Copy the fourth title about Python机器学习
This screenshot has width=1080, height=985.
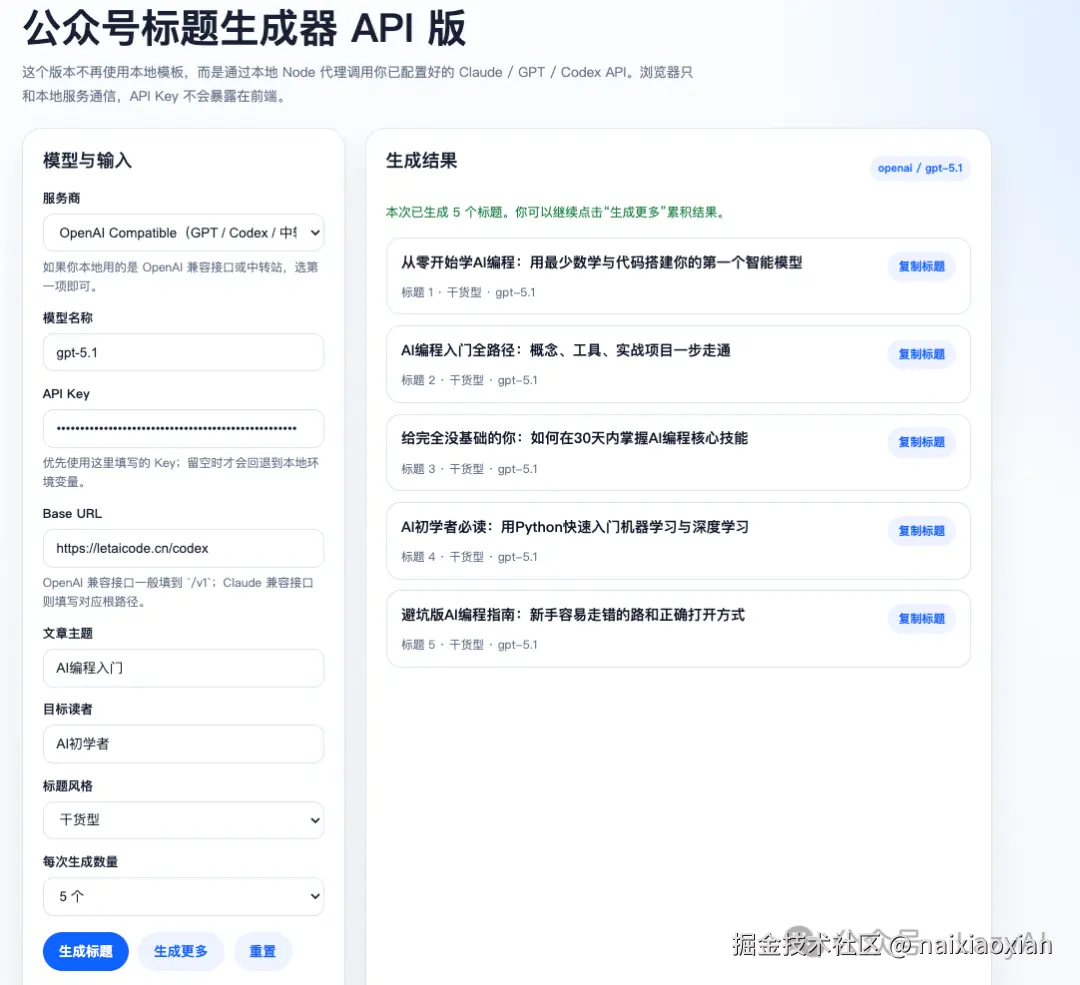pyautogui.click(x=920, y=530)
